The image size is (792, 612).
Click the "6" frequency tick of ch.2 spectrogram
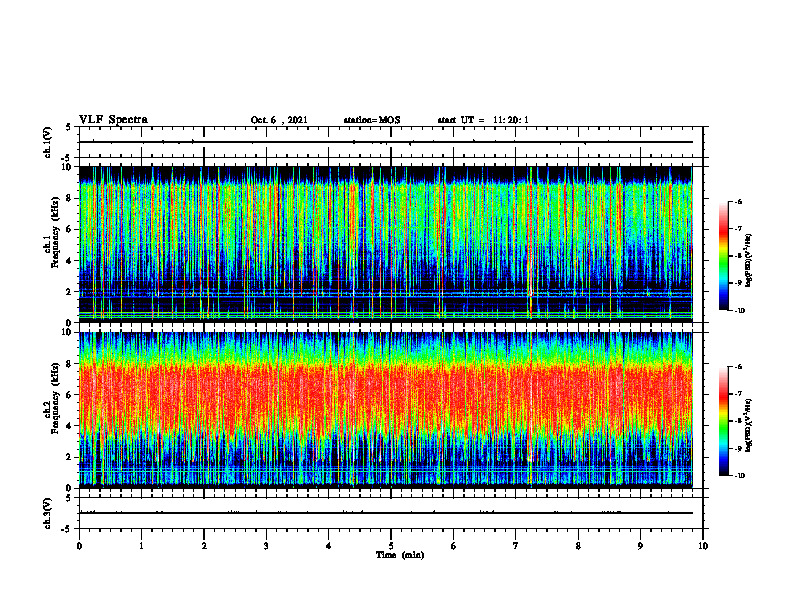pyautogui.click(x=70, y=395)
